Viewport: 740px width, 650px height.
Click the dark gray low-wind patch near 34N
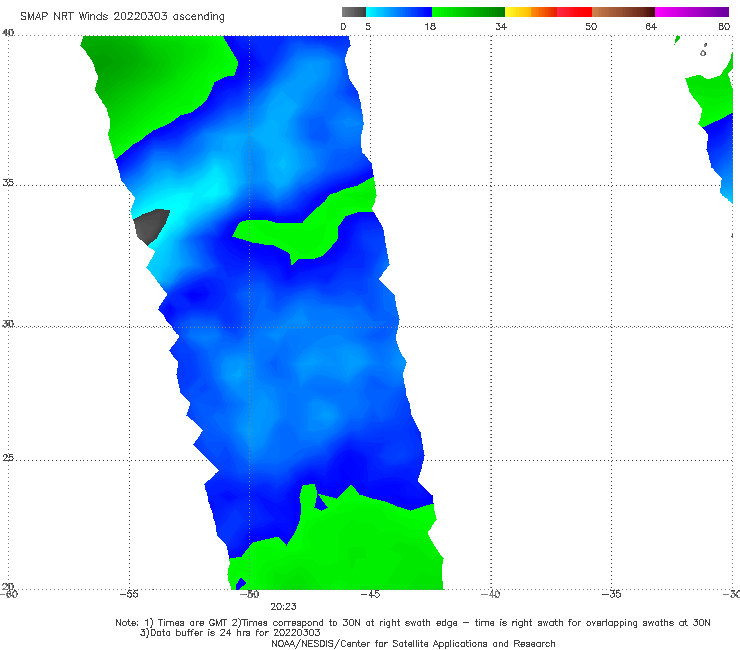click(x=151, y=225)
